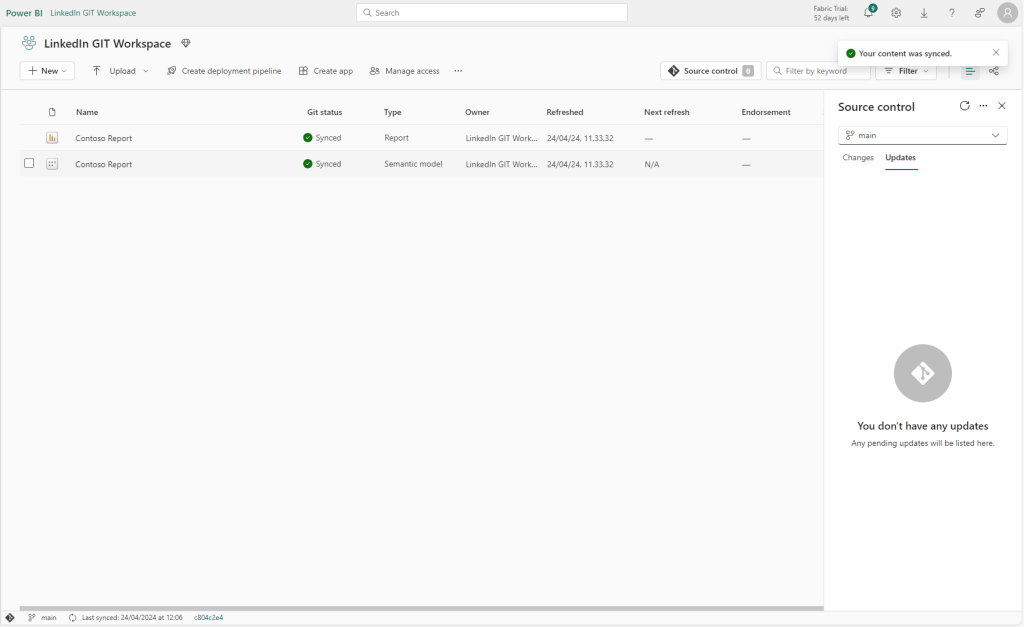Dismiss the content synced notification
Viewport: 1024px width, 627px height.
995,52
